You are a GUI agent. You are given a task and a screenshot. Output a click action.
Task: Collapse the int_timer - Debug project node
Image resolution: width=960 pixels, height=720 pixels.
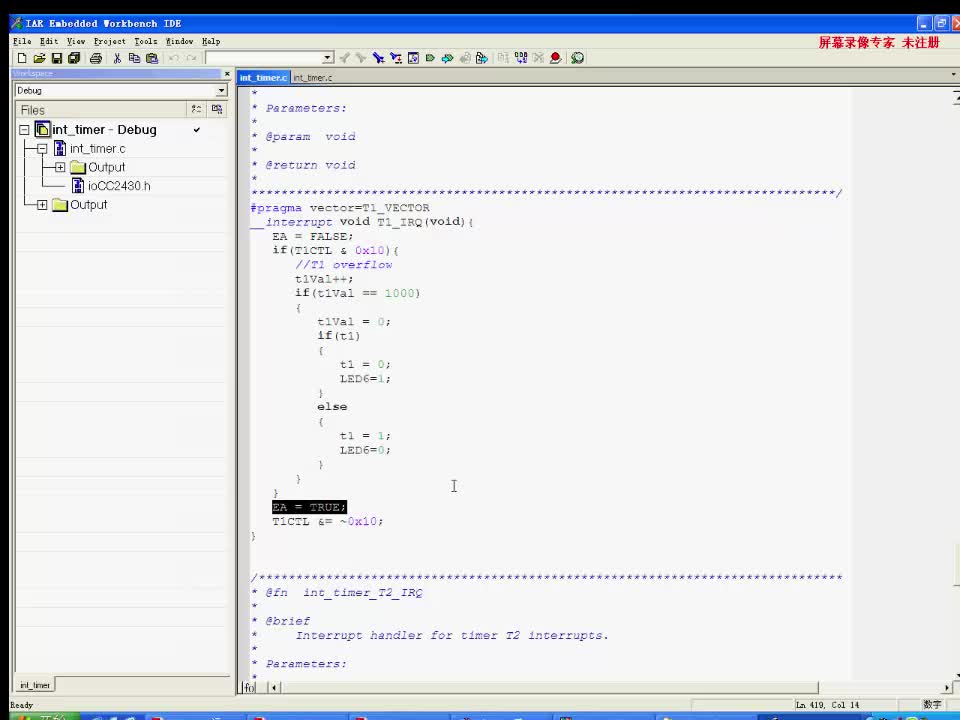24,130
